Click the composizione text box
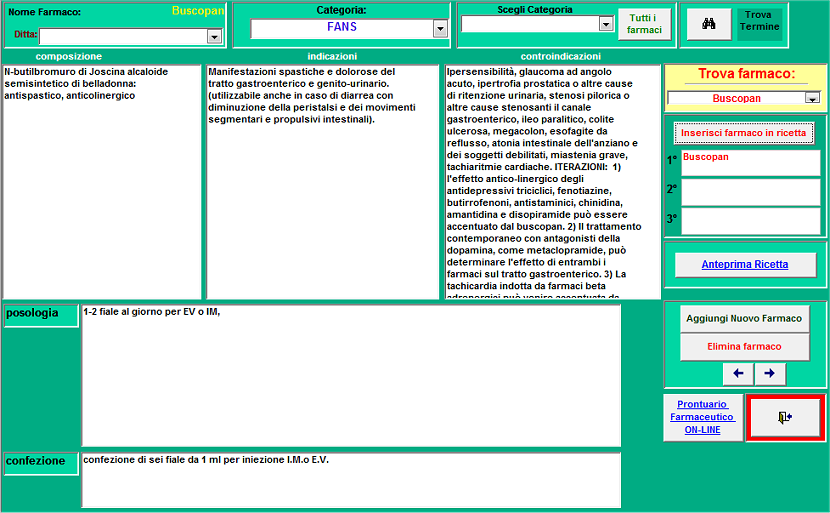The height and width of the screenshot is (513, 830). [102, 182]
